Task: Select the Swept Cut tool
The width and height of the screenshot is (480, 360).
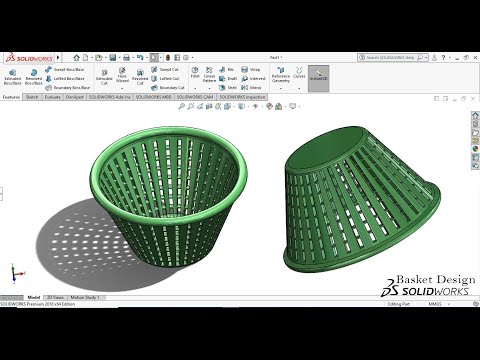Action: point(165,69)
